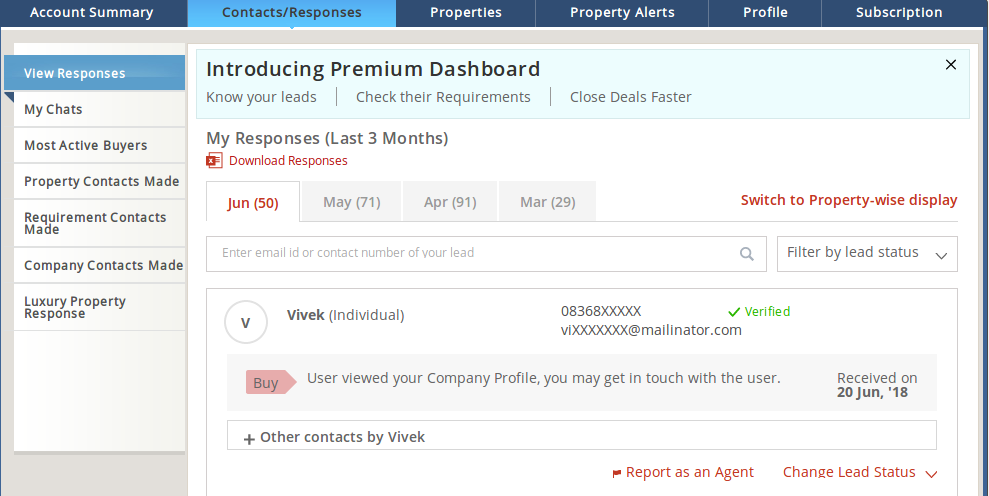The width and height of the screenshot is (989, 496).
Task: Click Download Responses link
Action: tap(288, 161)
